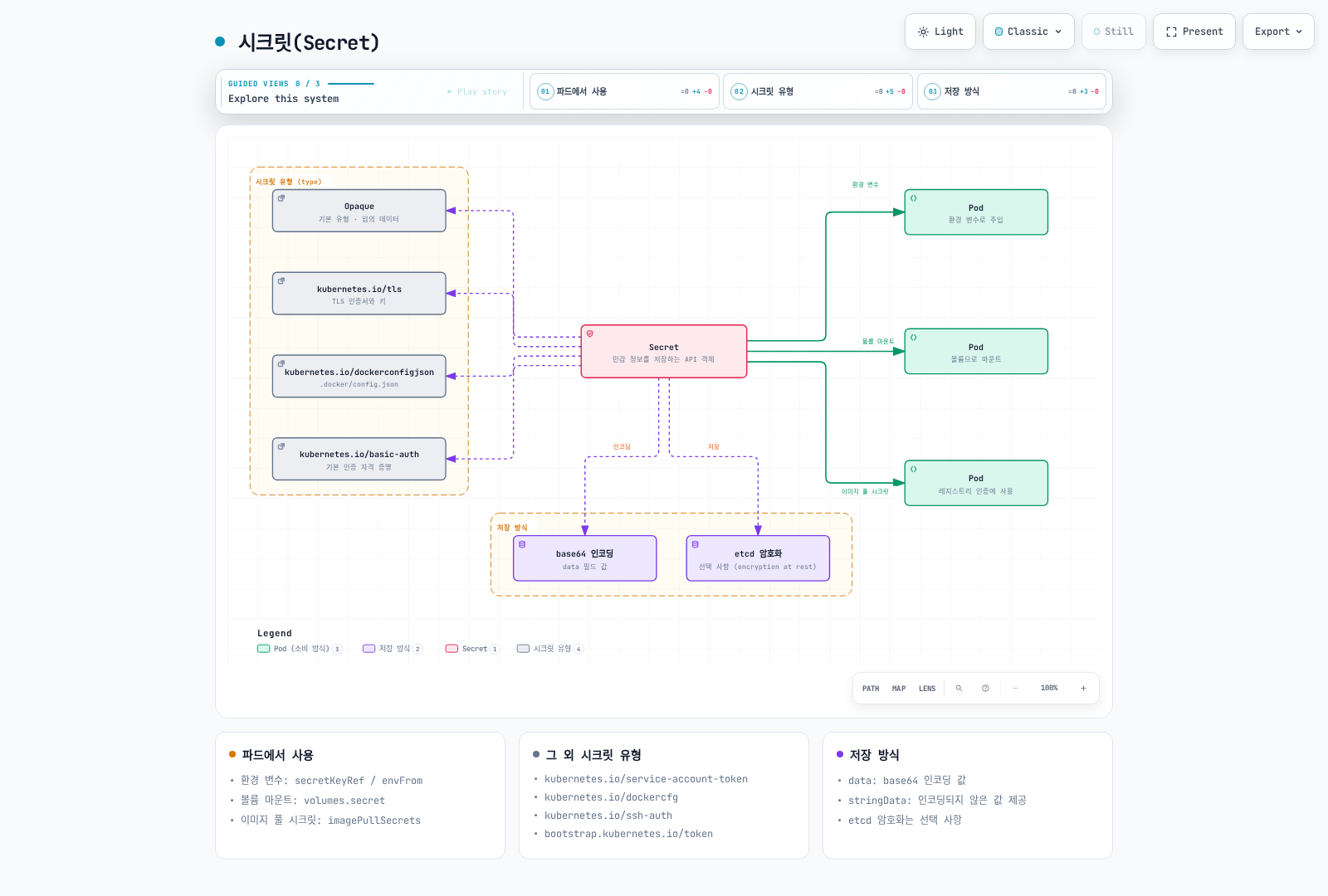
Task: Toggle the 저장 방식 legend filter
Action: coord(393,649)
